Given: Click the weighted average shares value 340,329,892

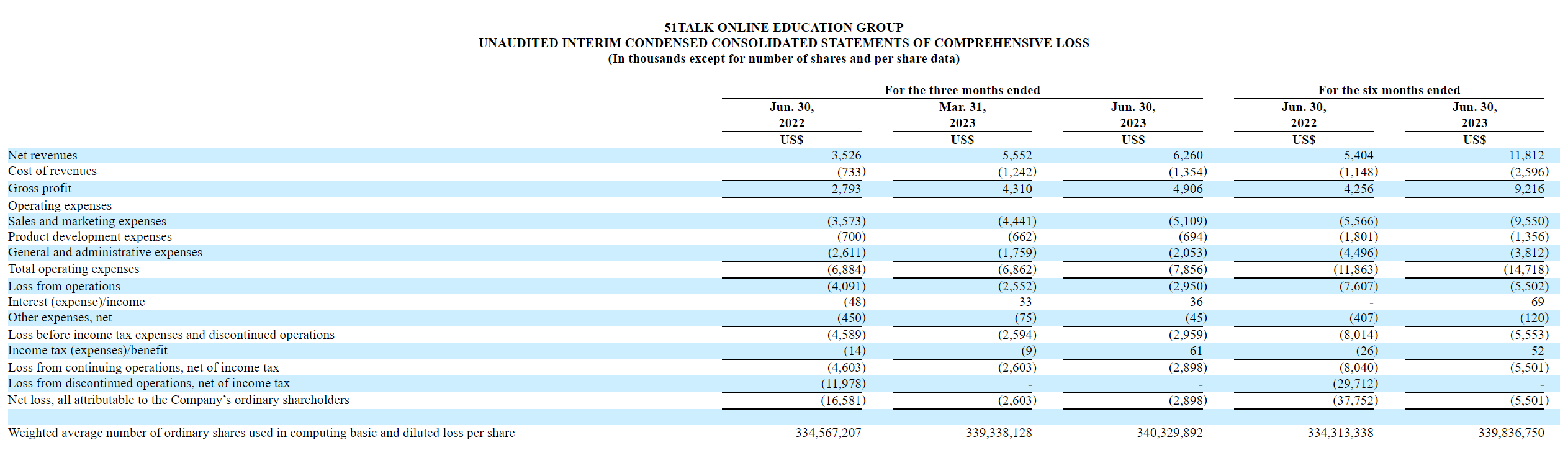Looking at the screenshot, I should tap(1169, 433).
